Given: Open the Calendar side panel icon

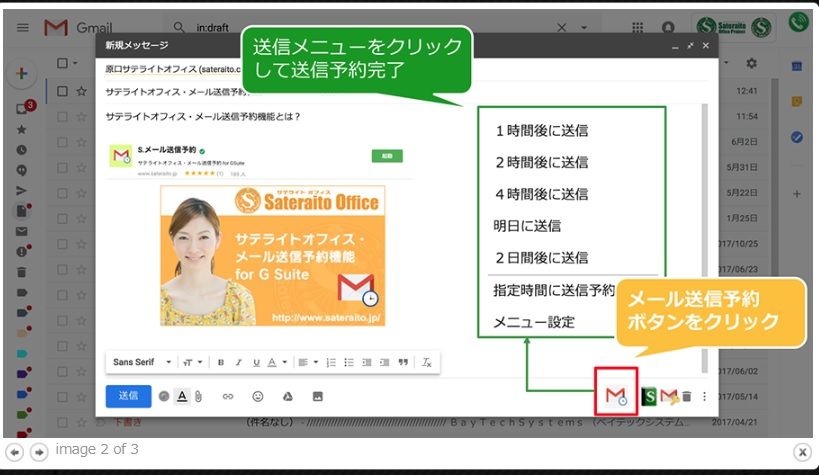Looking at the screenshot, I should point(797,66).
